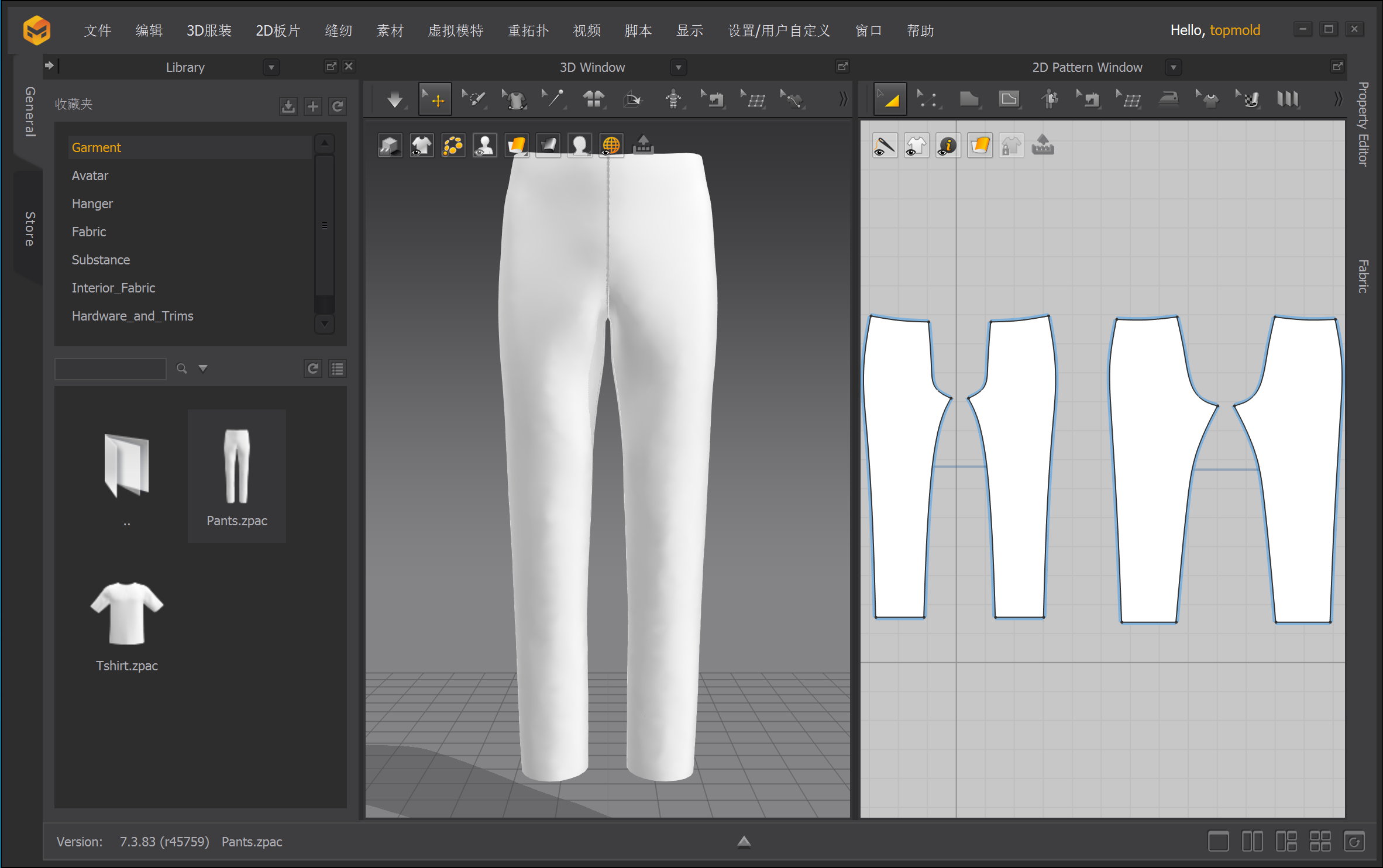The width and height of the screenshot is (1383, 868).
Task: Collapse the Library panel with the arrow icon
Action: [x=50, y=66]
